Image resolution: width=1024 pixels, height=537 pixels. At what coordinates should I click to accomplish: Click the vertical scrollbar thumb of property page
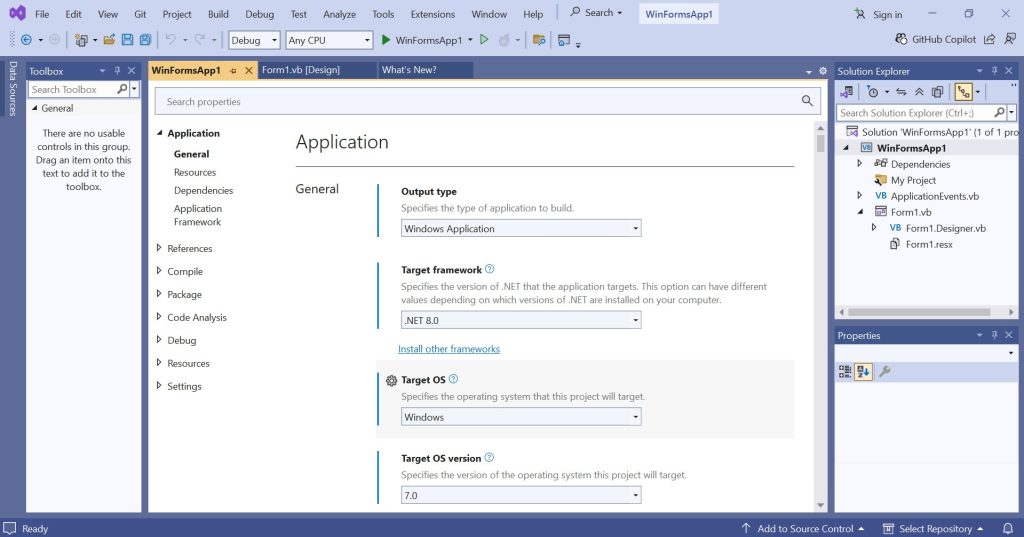(x=820, y=142)
